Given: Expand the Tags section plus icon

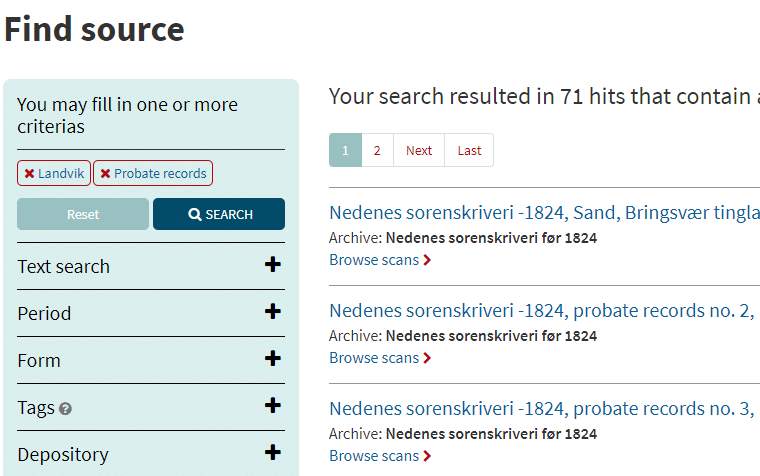Looking at the screenshot, I should 272,405.
